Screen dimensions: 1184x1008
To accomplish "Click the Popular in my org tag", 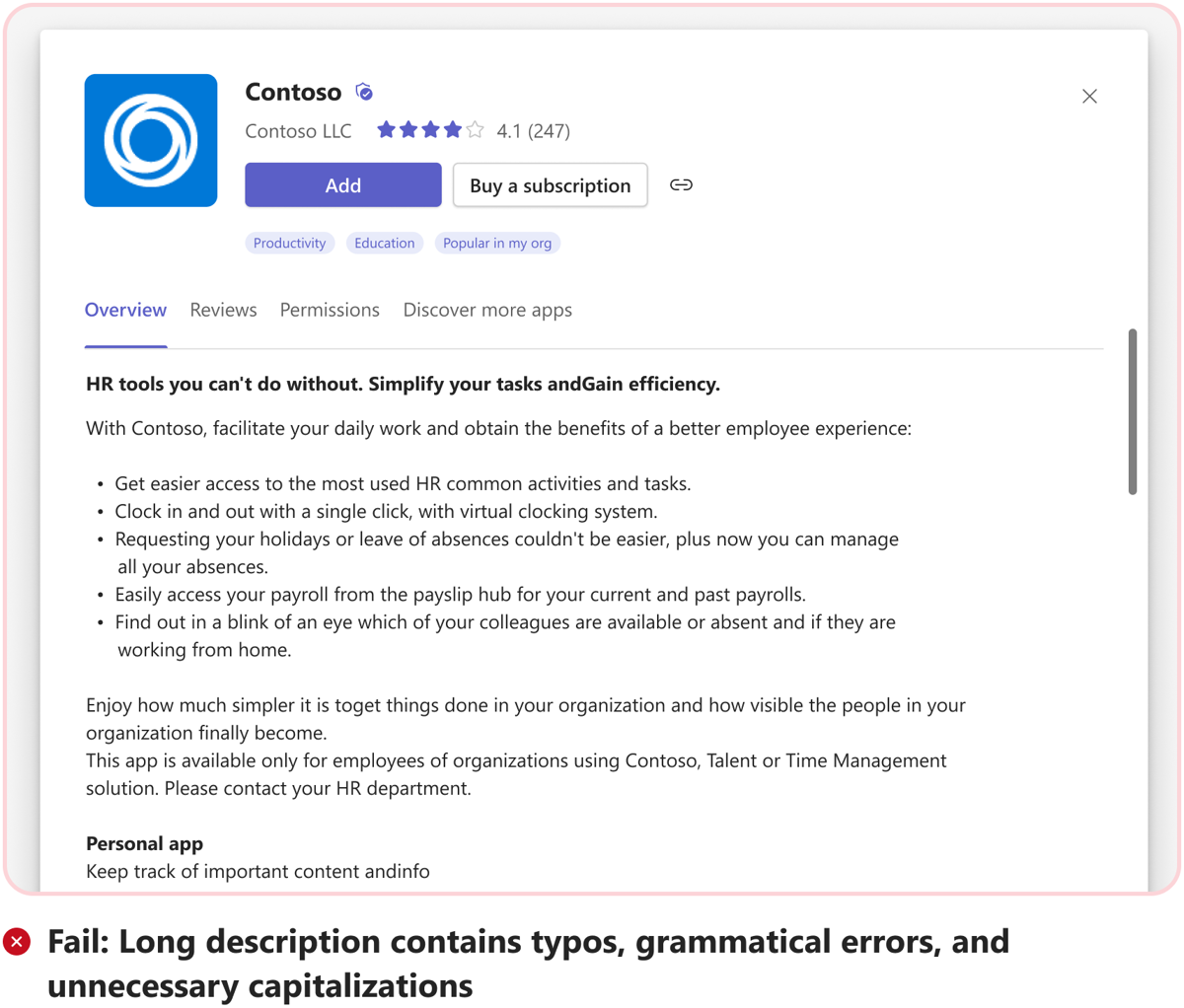I will pos(497,243).
